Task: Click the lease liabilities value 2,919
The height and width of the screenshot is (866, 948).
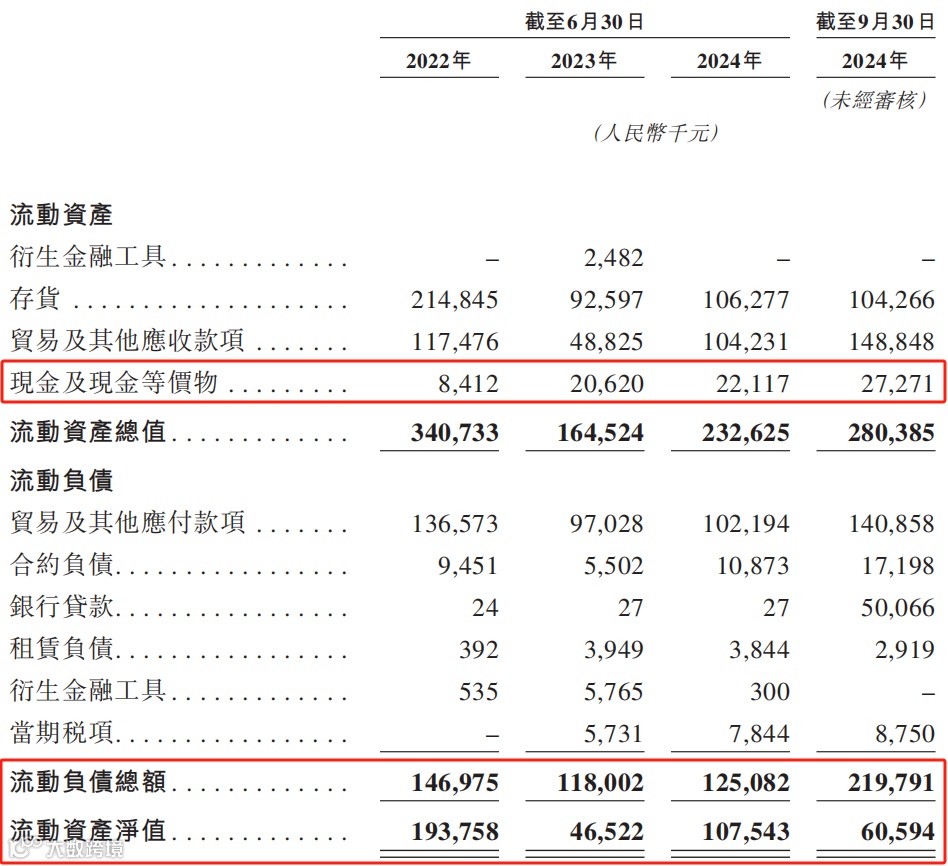Action: [x=904, y=650]
